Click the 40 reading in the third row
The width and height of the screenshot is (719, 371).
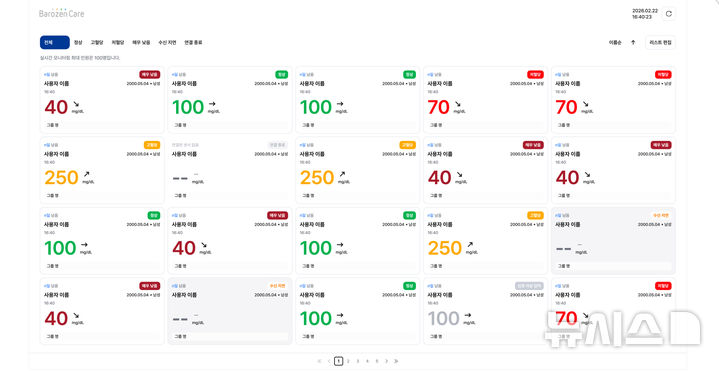coord(184,248)
